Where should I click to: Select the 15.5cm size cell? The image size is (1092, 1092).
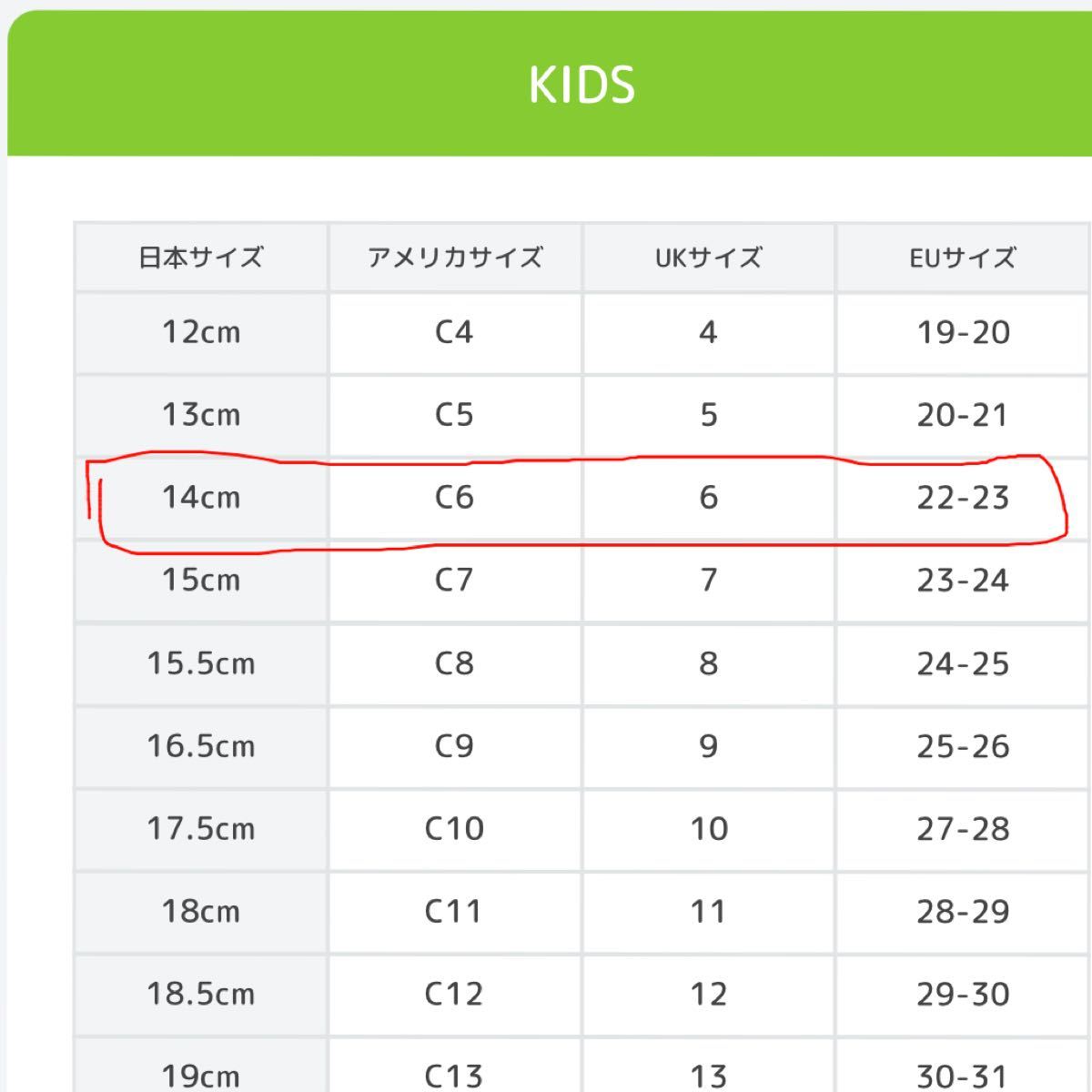pos(201,663)
